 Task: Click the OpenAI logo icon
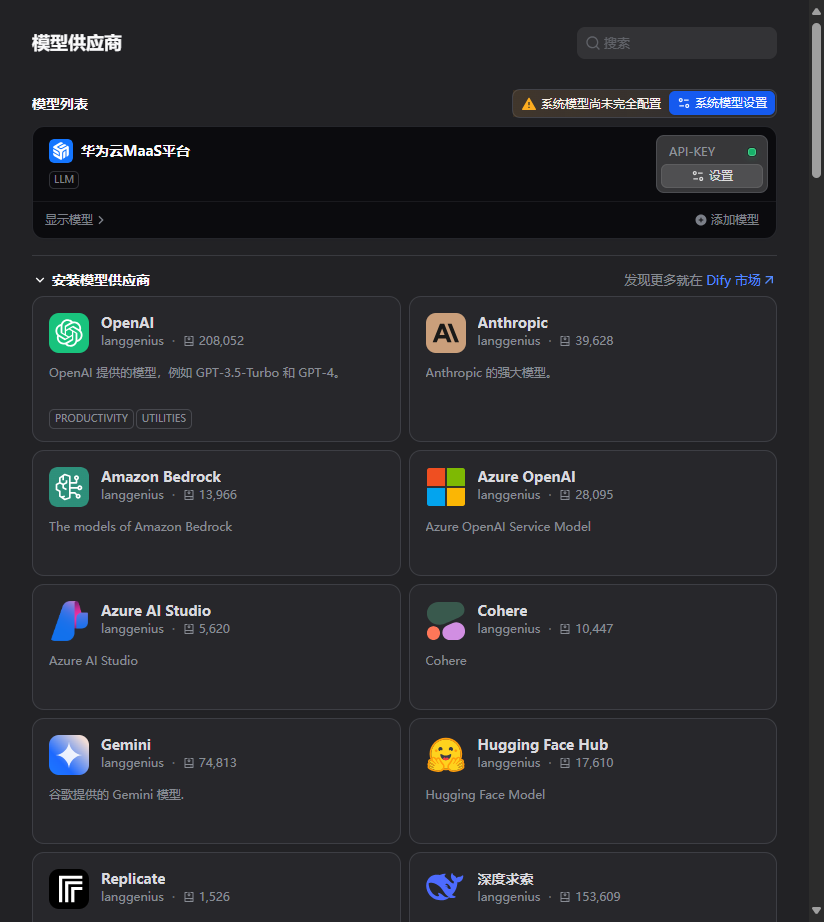tap(69, 333)
